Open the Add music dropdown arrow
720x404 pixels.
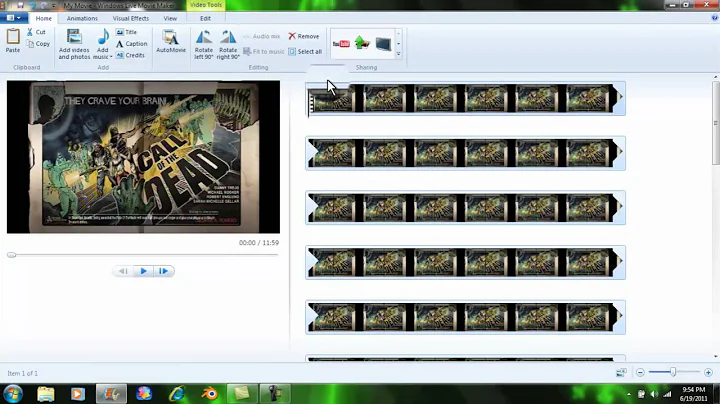(x=111, y=57)
